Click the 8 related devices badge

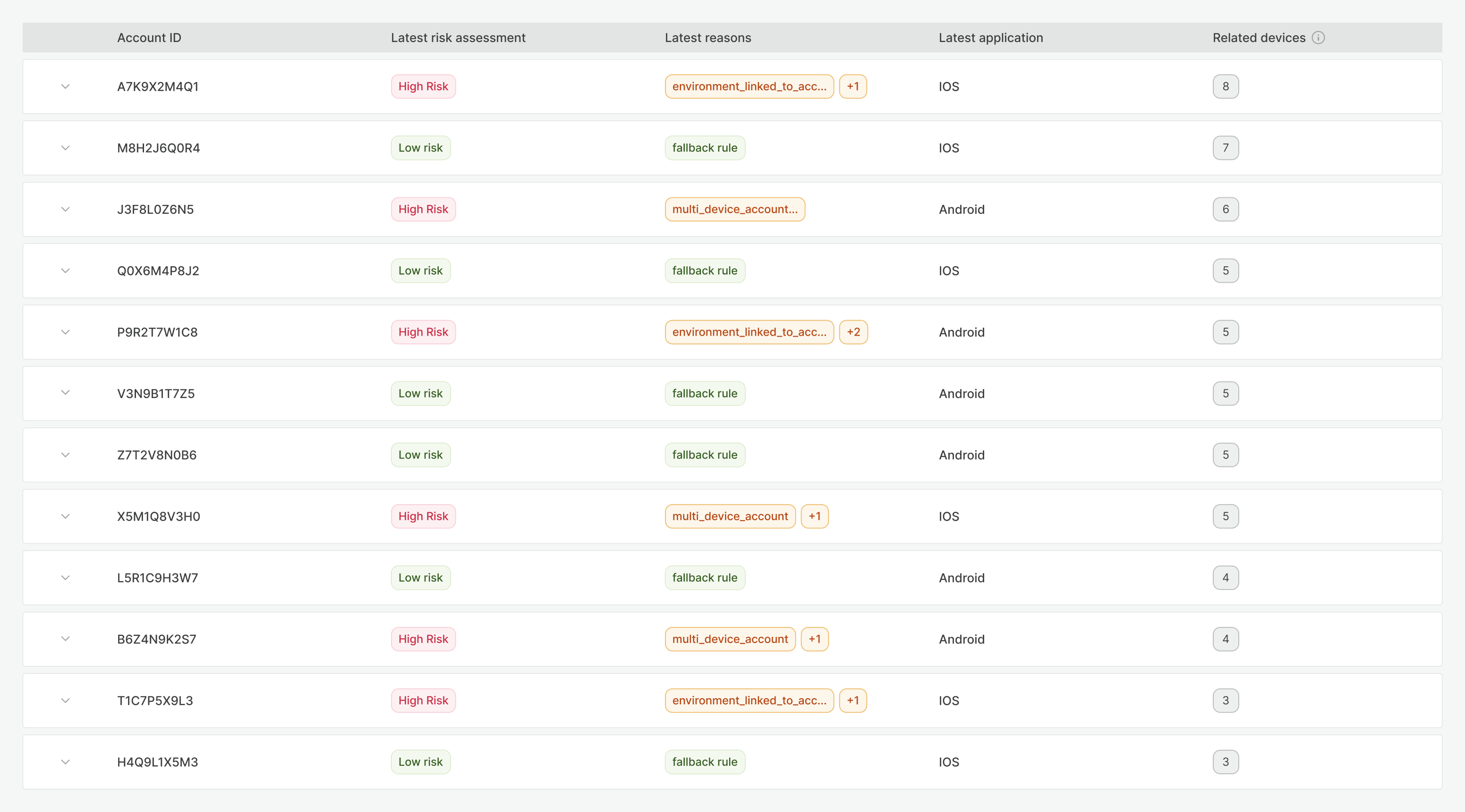[1226, 86]
